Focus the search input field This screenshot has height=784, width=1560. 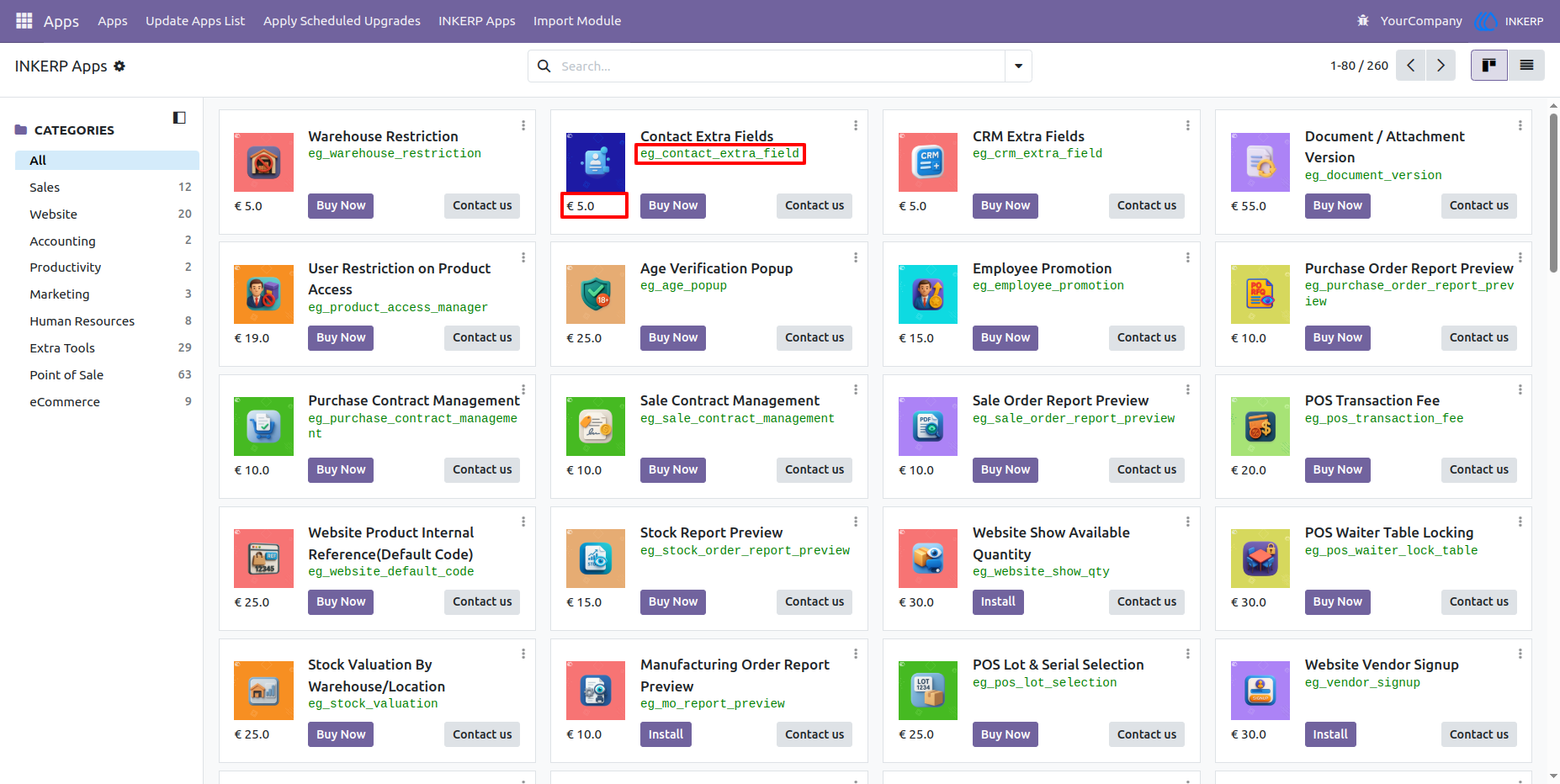tap(780, 66)
